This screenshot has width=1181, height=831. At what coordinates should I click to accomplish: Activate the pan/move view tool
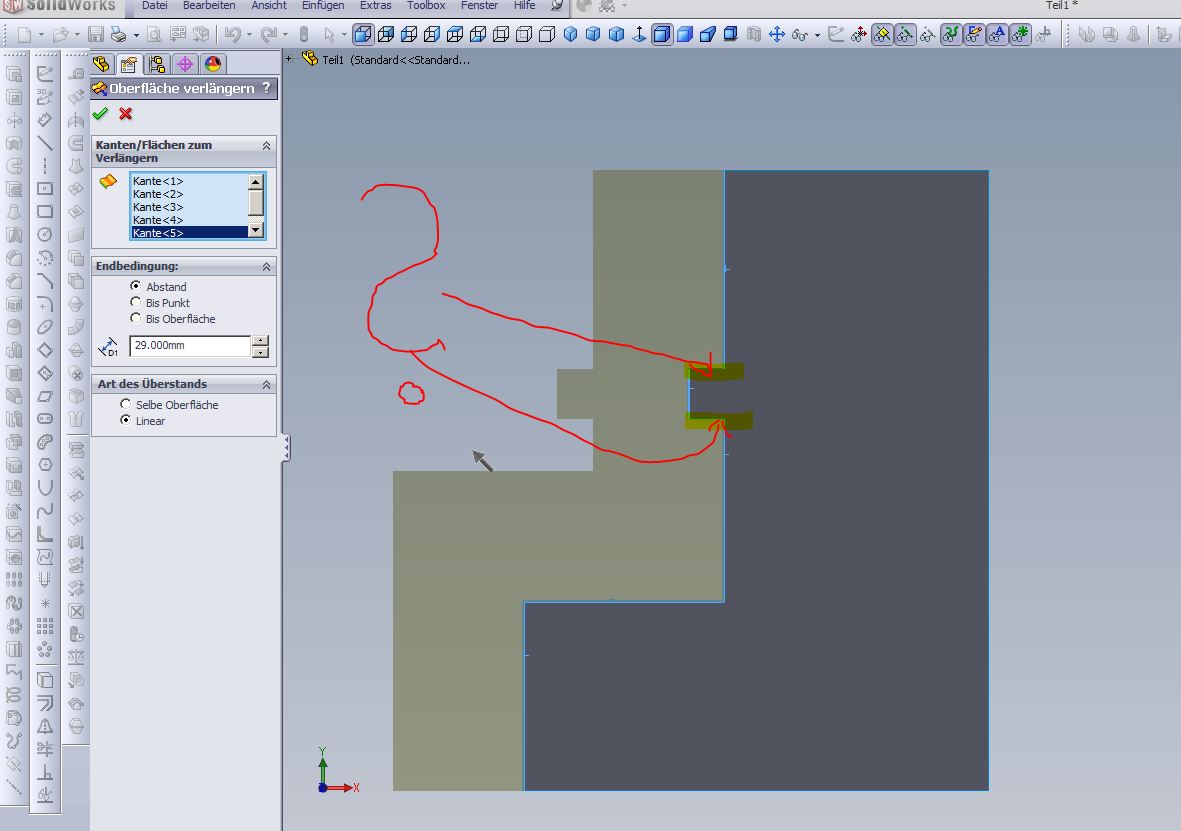click(x=776, y=35)
